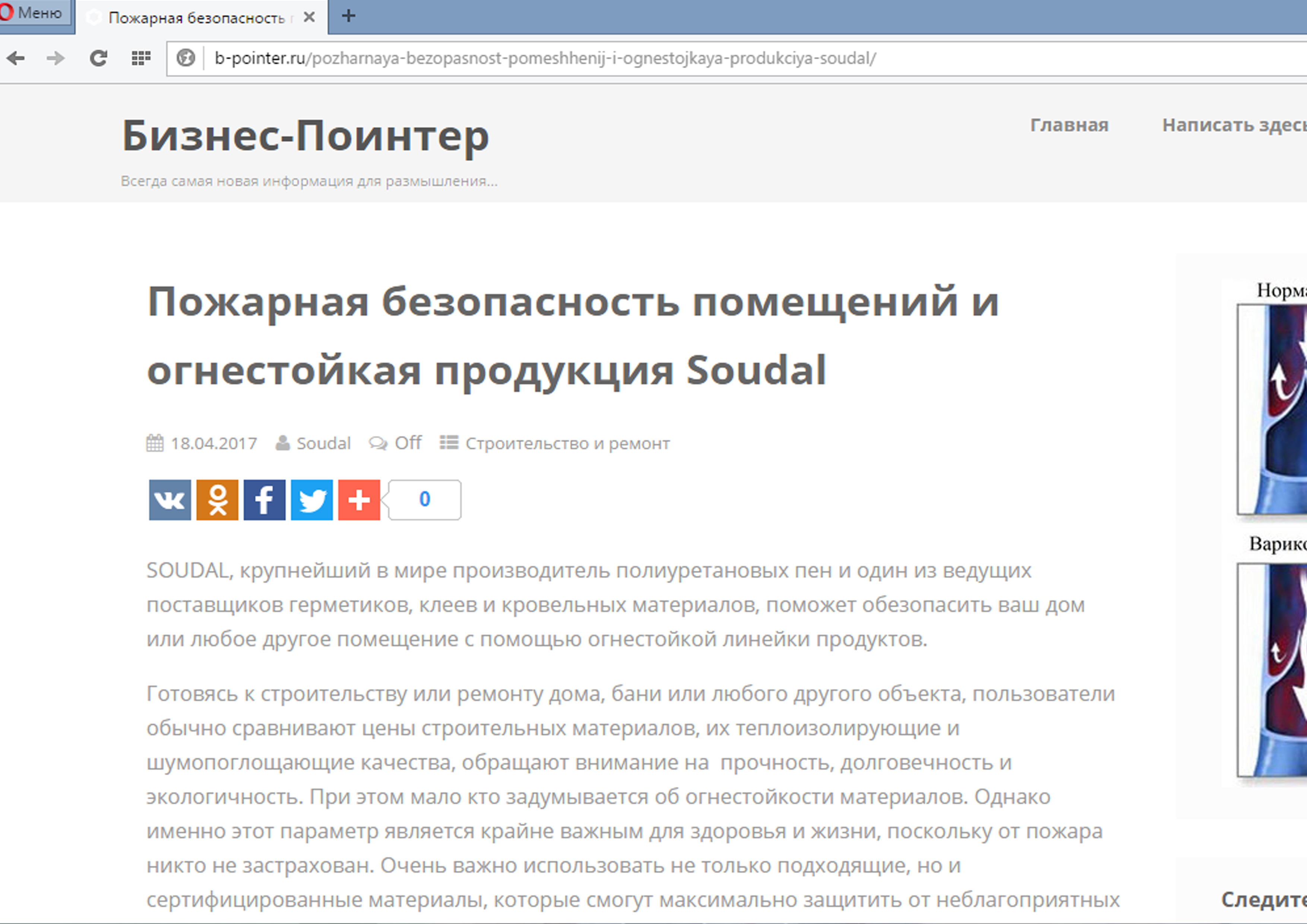Click the comment bubble icon
The width and height of the screenshot is (1307, 924).
click(378, 443)
